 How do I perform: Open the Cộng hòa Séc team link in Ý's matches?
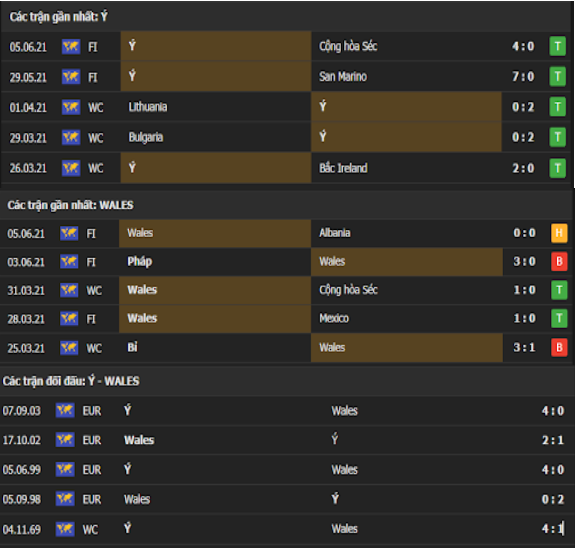coord(348,46)
